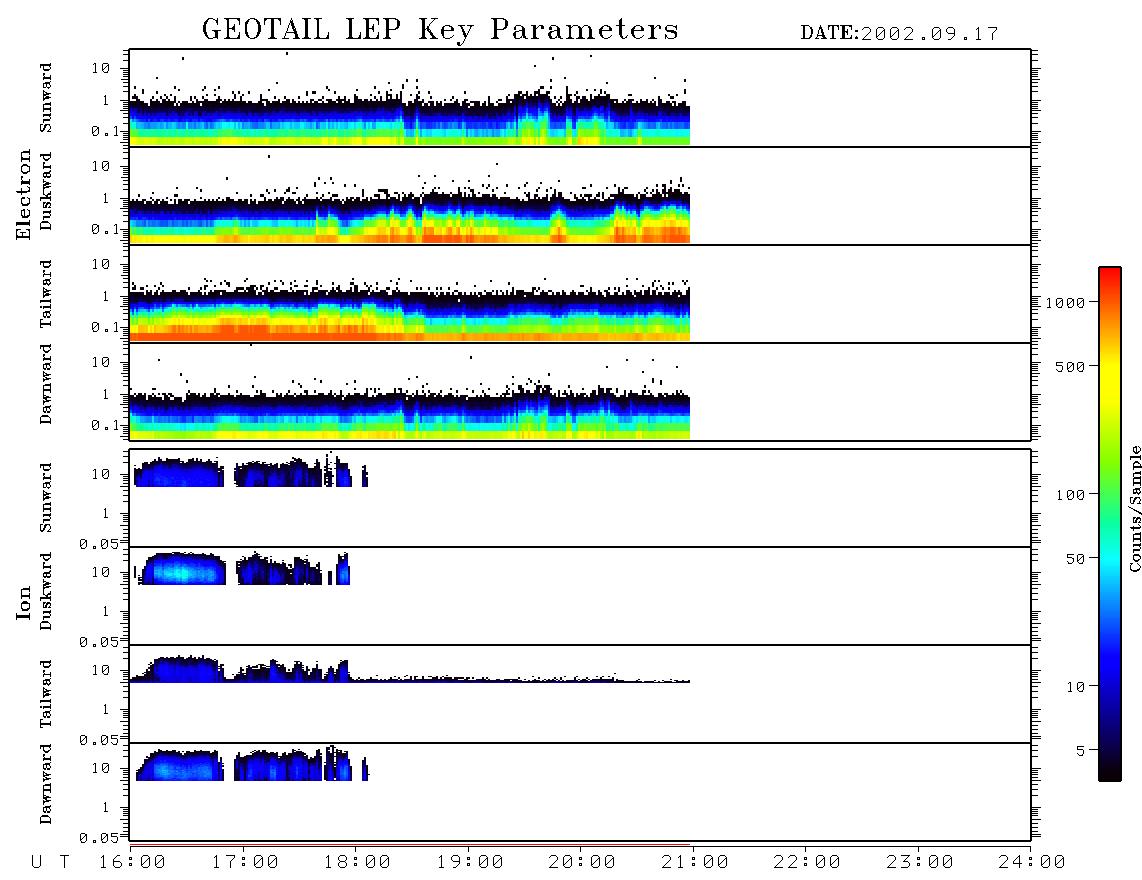Image resolution: width=1142 pixels, height=880 pixels.
Task: Click the colorbar 500 tick label
Action: pos(1070,366)
